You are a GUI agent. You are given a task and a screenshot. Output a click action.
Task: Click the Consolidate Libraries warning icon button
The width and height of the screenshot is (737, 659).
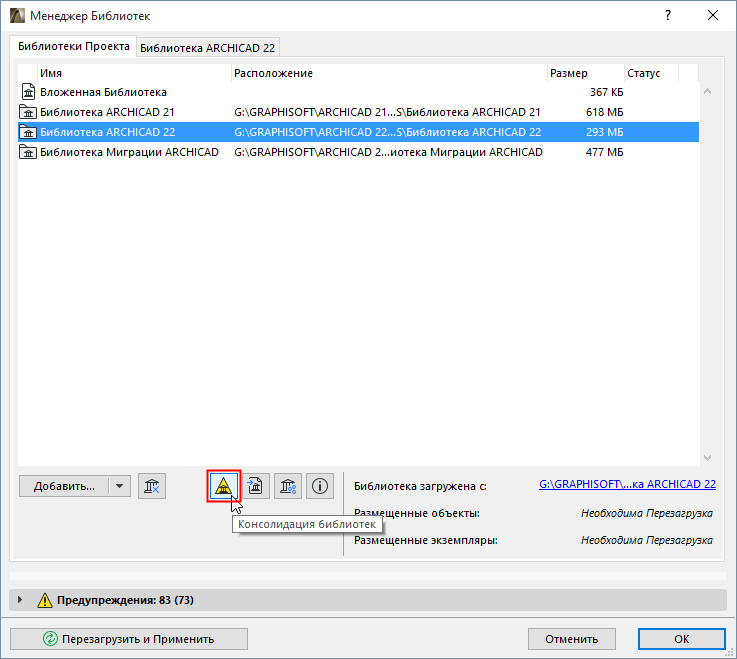click(224, 486)
